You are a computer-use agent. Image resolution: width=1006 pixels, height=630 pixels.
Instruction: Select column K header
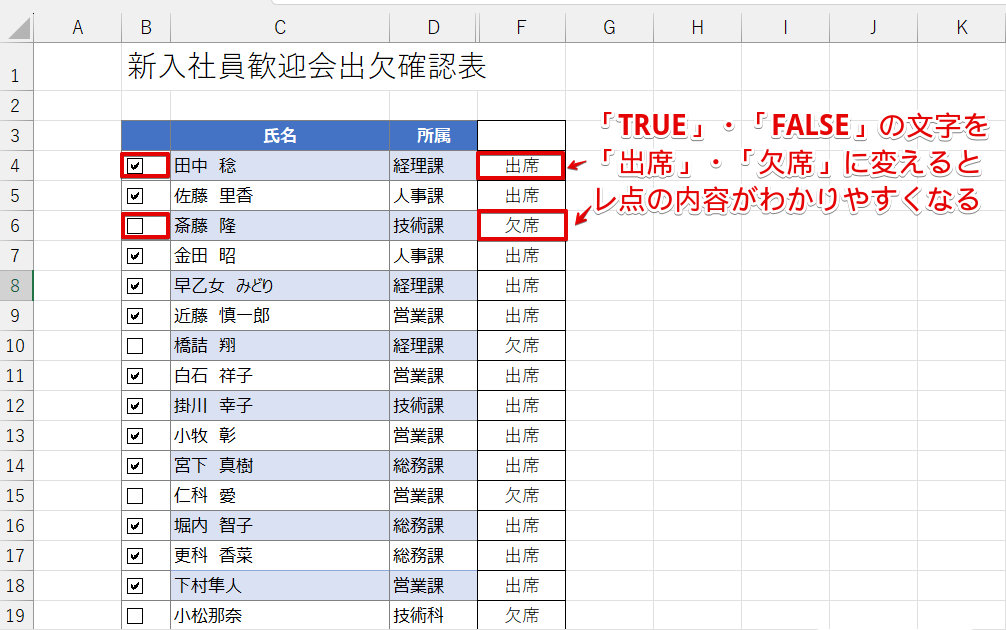tap(962, 28)
